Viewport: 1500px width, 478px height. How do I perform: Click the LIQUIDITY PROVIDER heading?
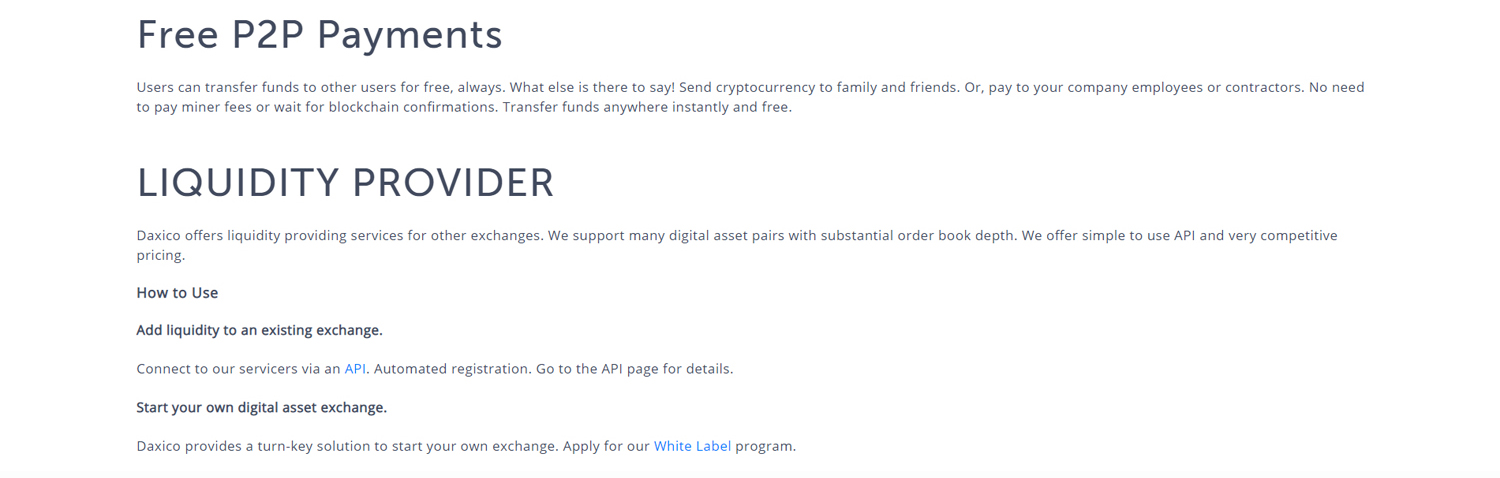(x=345, y=183)
